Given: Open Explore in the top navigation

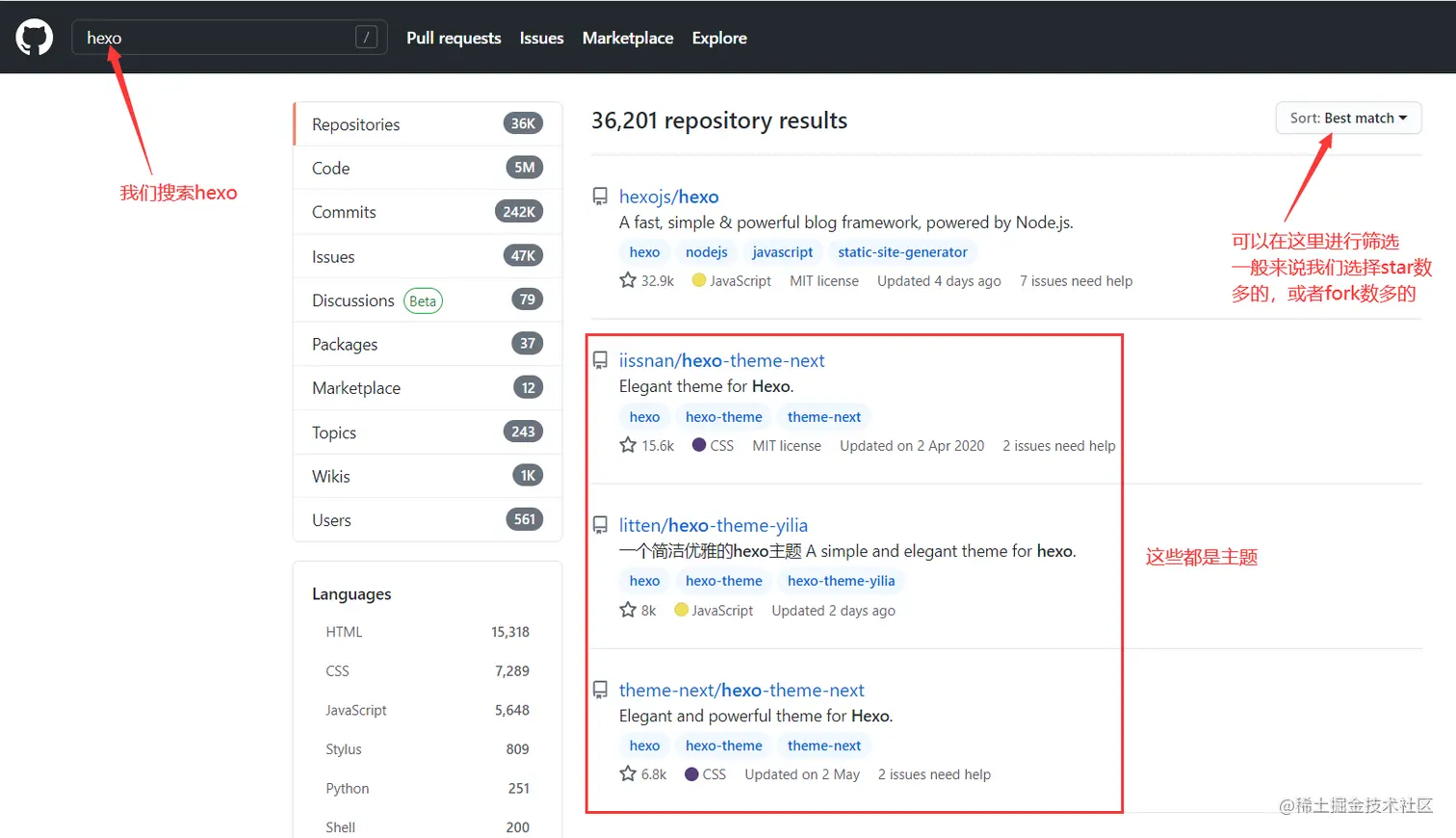Looking at the screenshot, I should 719,38.
